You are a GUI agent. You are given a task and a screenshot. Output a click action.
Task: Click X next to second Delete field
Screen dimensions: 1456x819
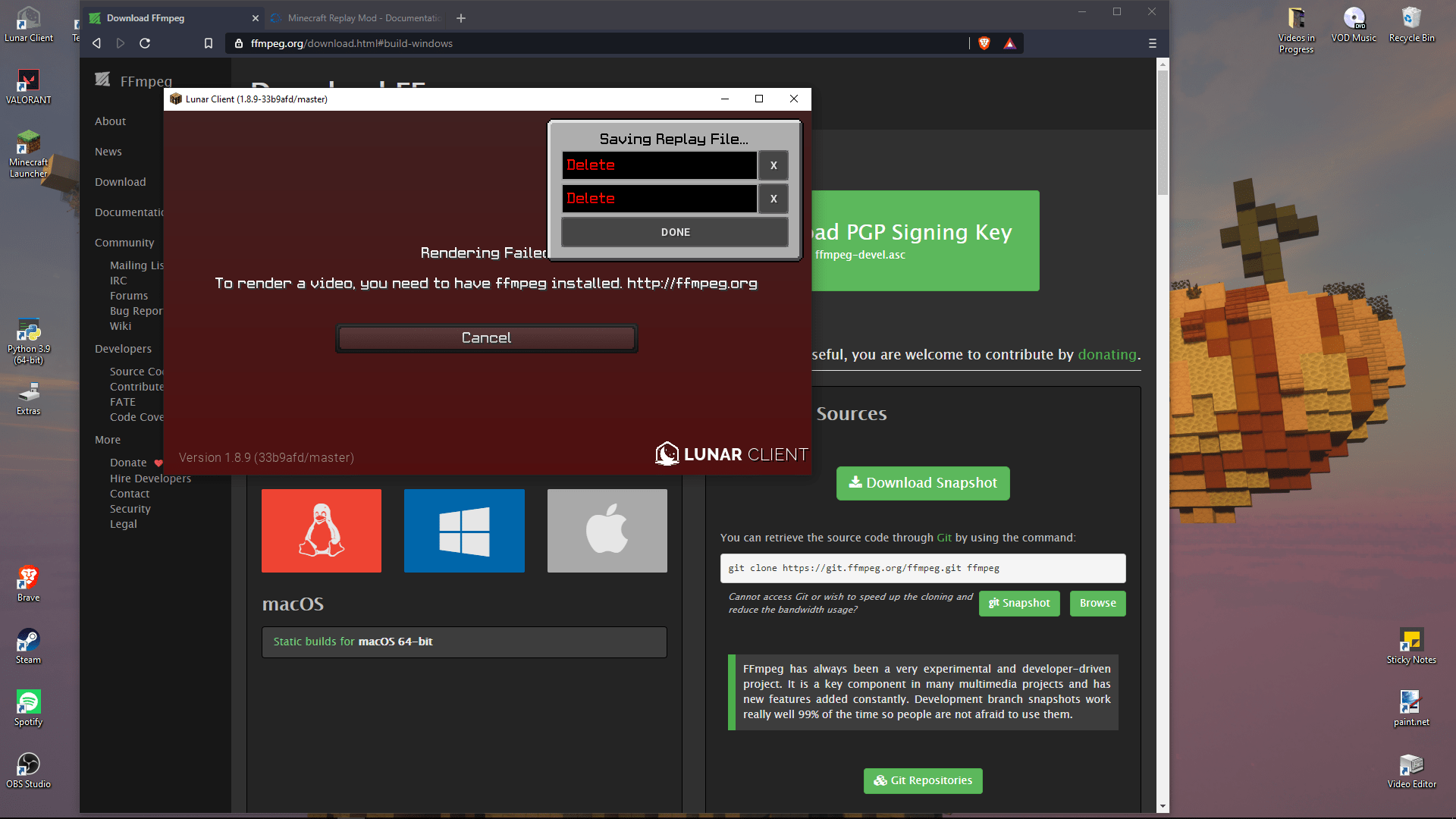(x=773, y=199)
